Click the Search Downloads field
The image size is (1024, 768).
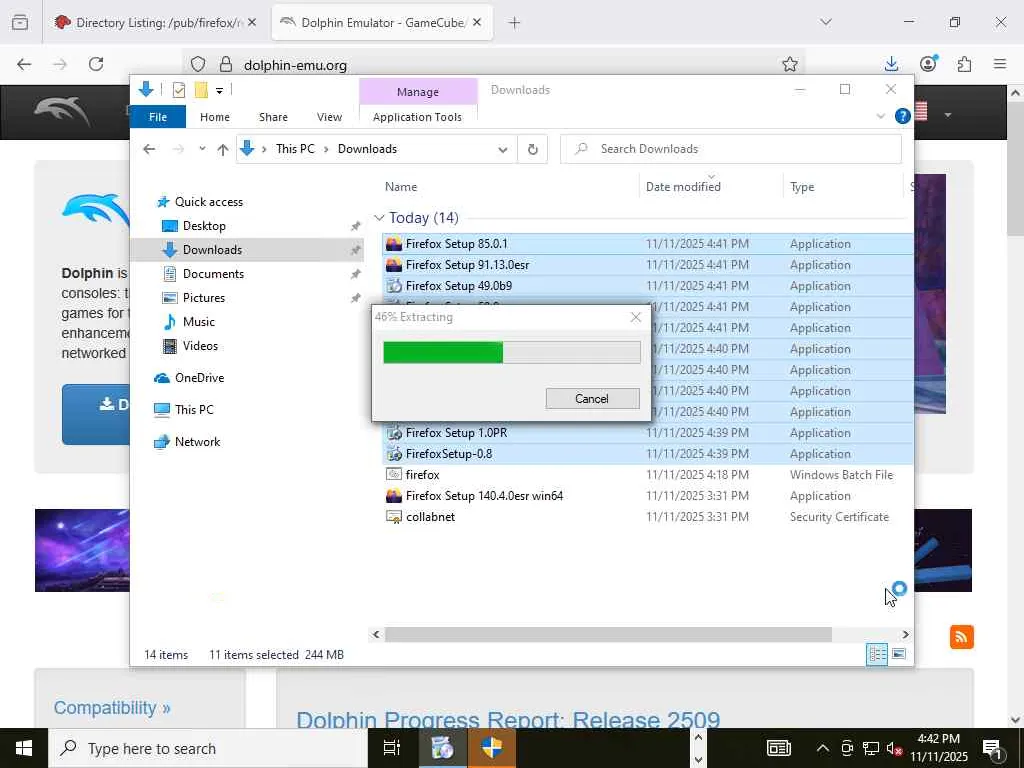tap(731, 149)
